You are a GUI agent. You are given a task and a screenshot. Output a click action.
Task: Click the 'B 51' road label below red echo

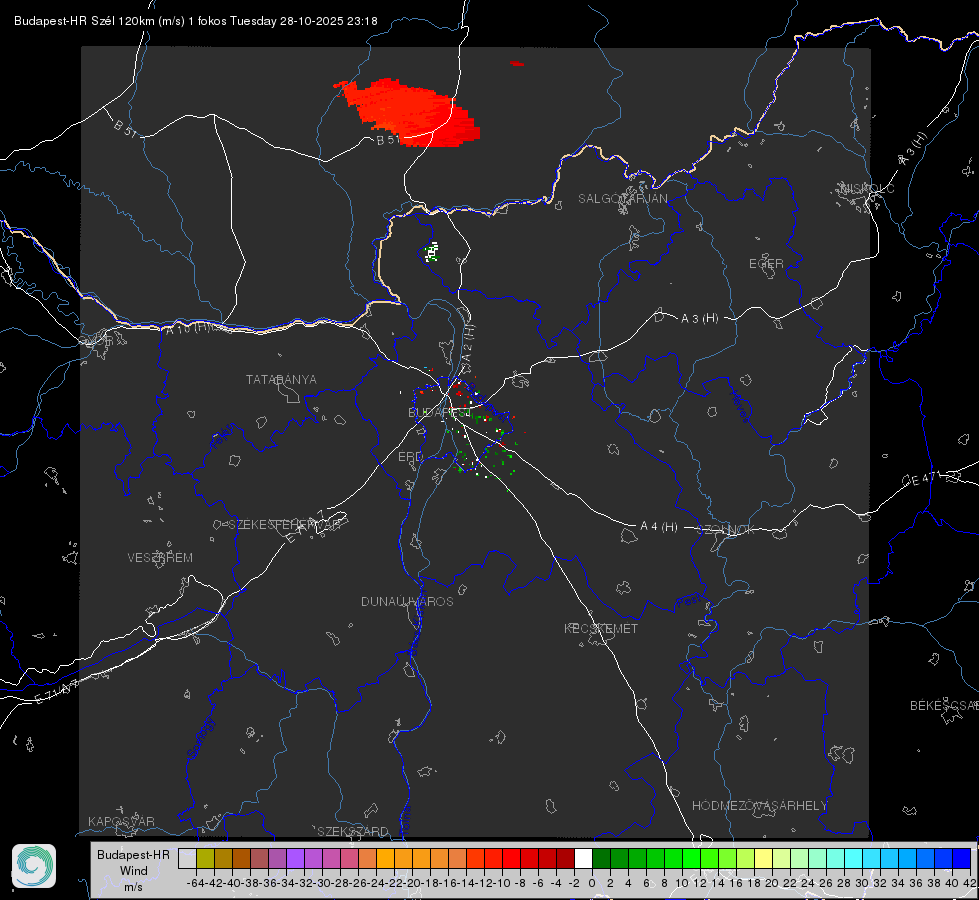coord(388,140)
